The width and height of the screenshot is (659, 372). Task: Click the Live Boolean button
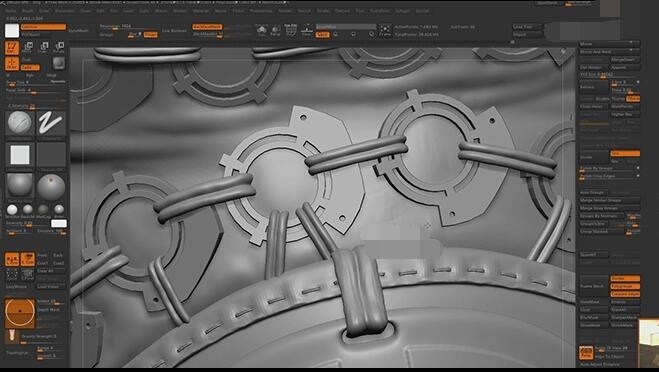tap(174, 31)
